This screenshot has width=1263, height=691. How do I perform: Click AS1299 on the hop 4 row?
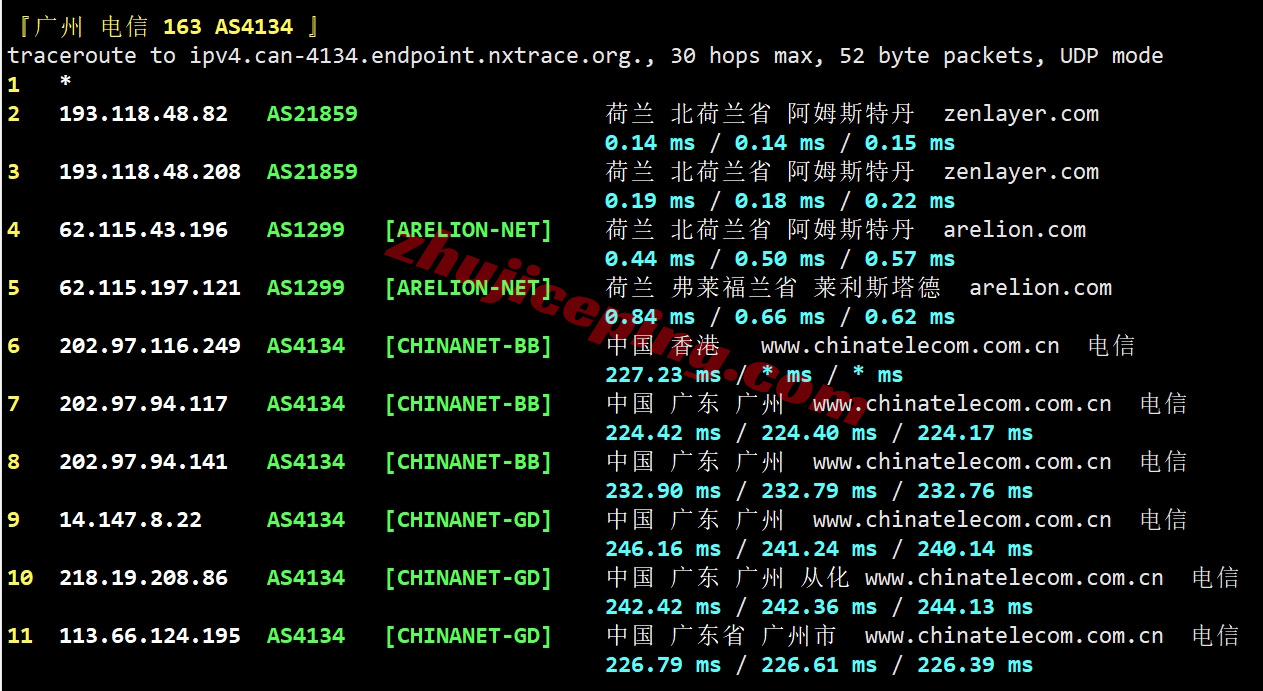[x=305, y=230]
